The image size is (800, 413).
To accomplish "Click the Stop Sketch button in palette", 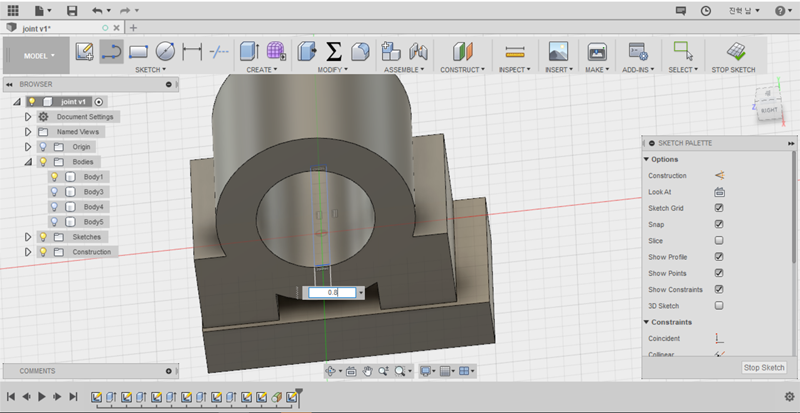I will (764, 368).
